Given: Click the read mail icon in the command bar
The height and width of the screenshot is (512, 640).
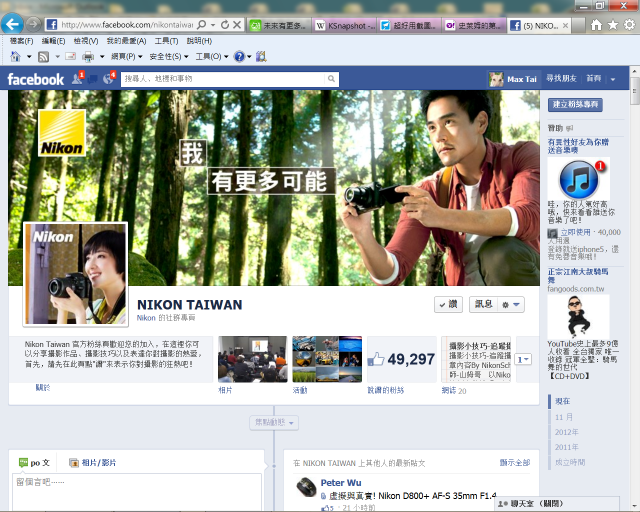Looking at the screenshot, I should tap(70, 56).
